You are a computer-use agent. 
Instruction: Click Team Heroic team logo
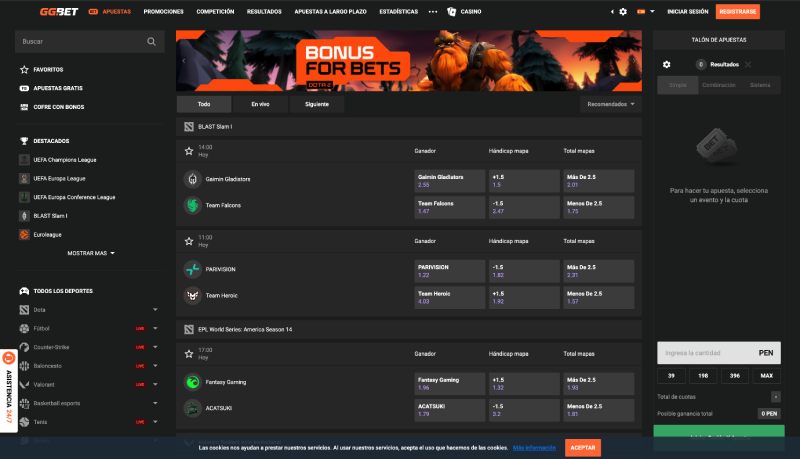[192, 295]
